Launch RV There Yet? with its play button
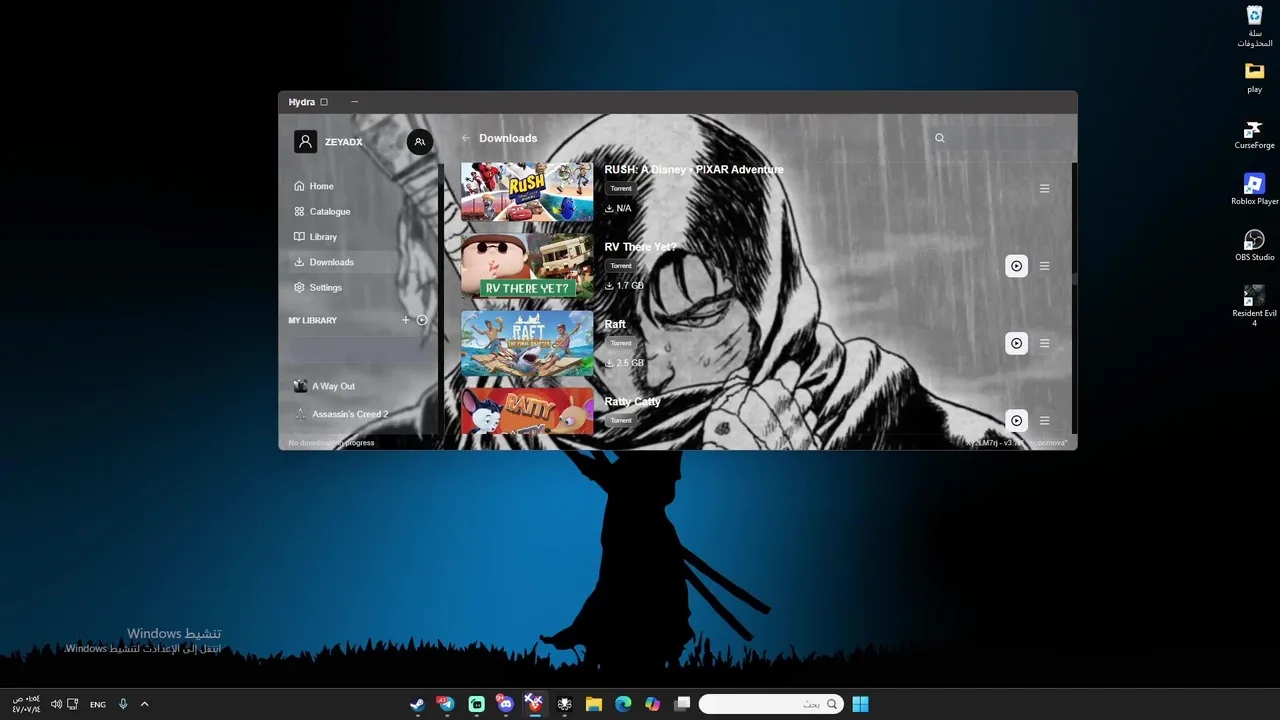The image size is (1280, 720). tap(1016, 266)
